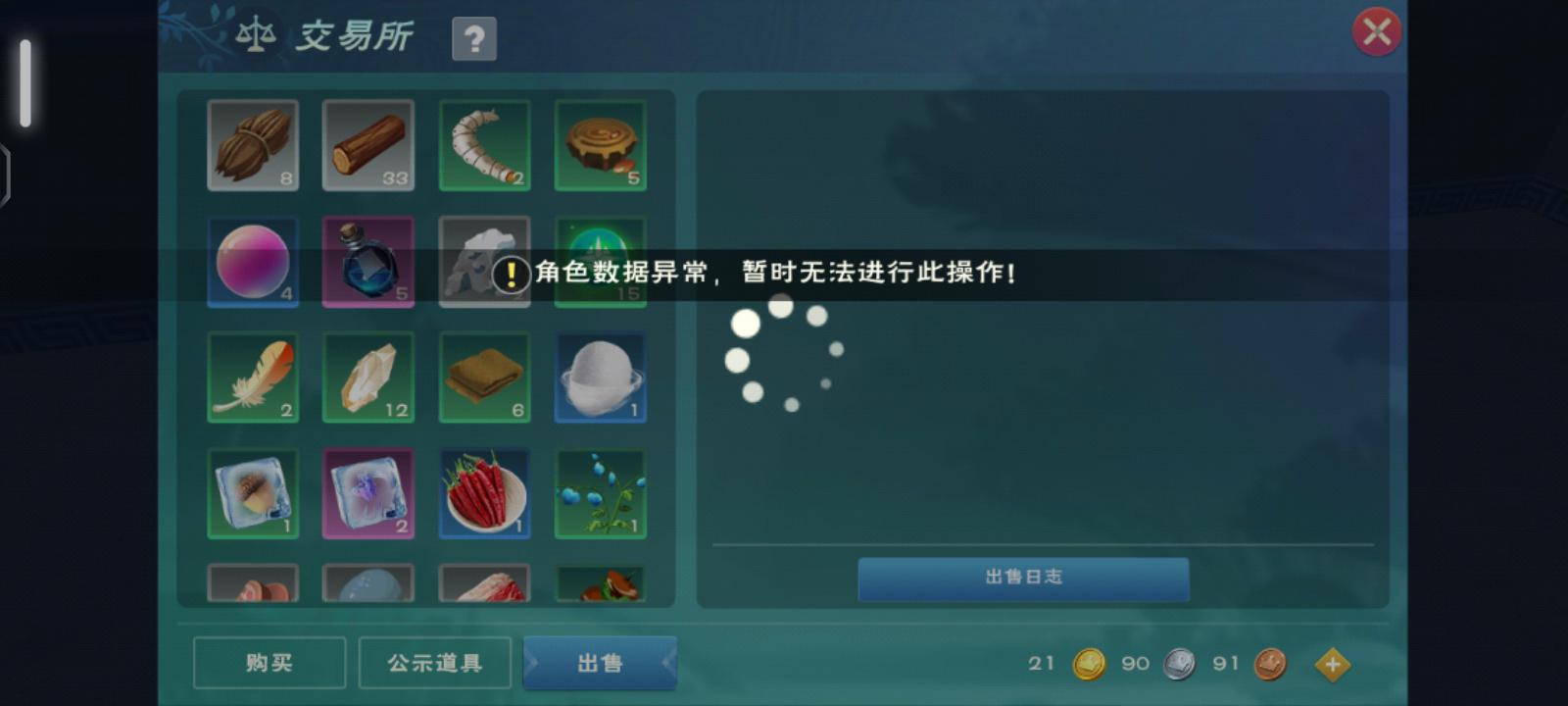Screen dimensions: 1568x706
Task: Select the brown seed bundle item
Action: [x=253, y=145]
